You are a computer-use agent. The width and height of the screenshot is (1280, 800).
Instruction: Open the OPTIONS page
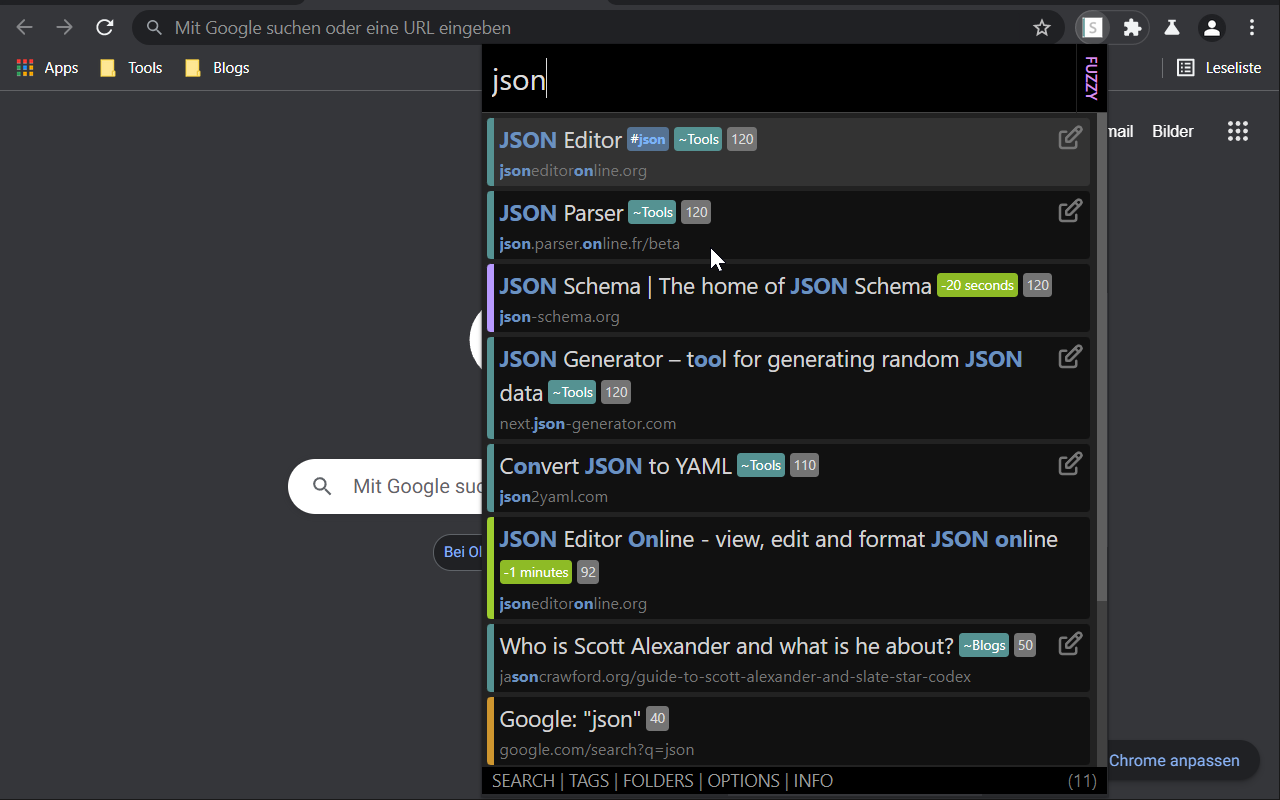point(744,781)
